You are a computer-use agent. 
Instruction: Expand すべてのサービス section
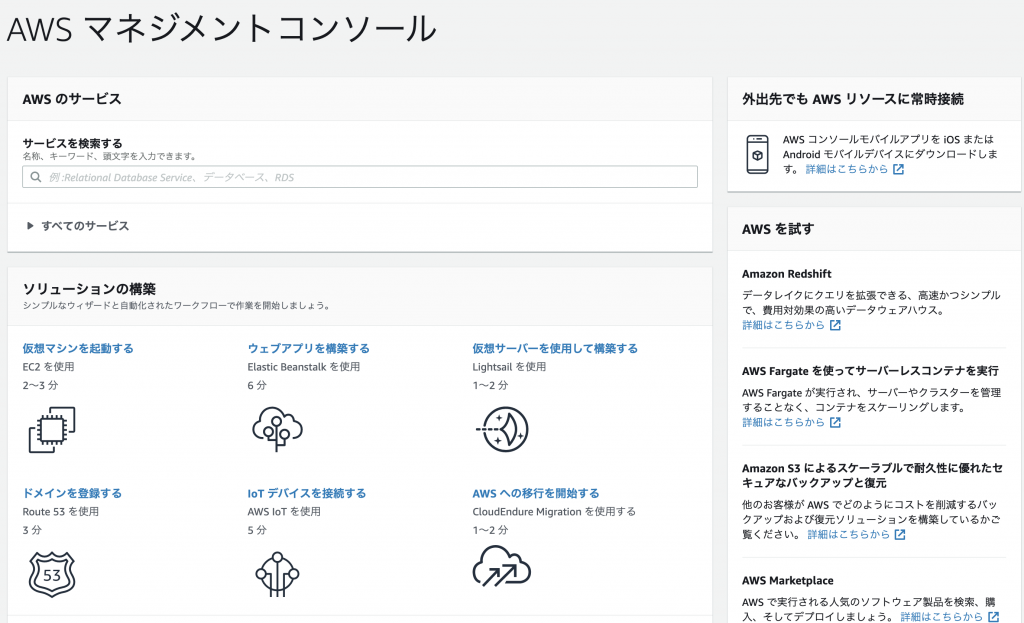[78, 226]
